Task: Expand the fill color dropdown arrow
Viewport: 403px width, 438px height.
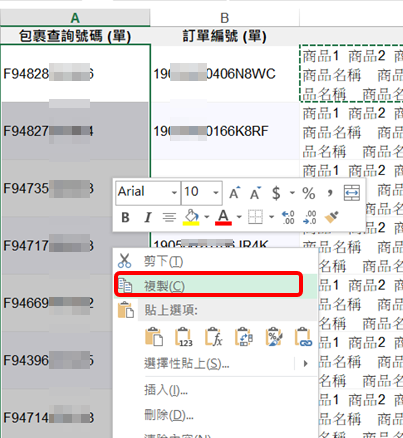Action: tap(207, 217)
